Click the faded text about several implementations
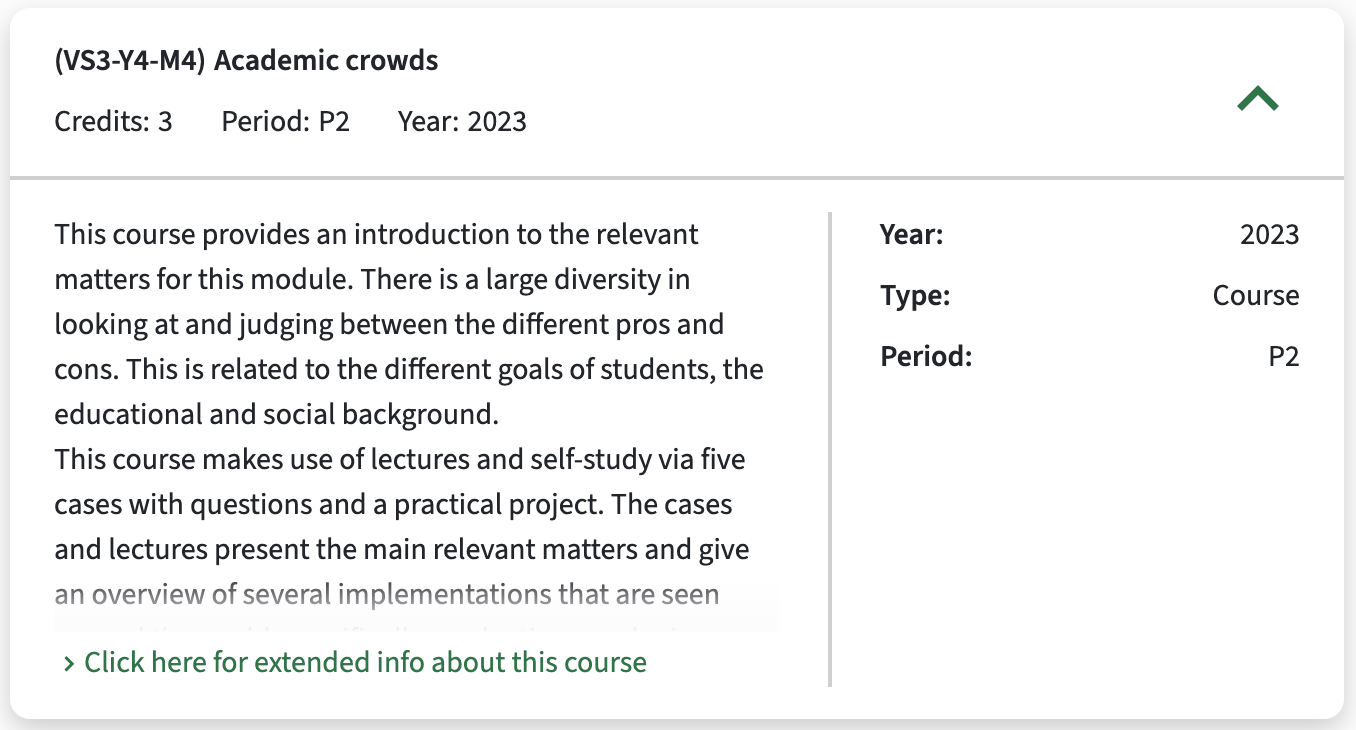This screenshot has width=1356, height=730. click(387, 595)
